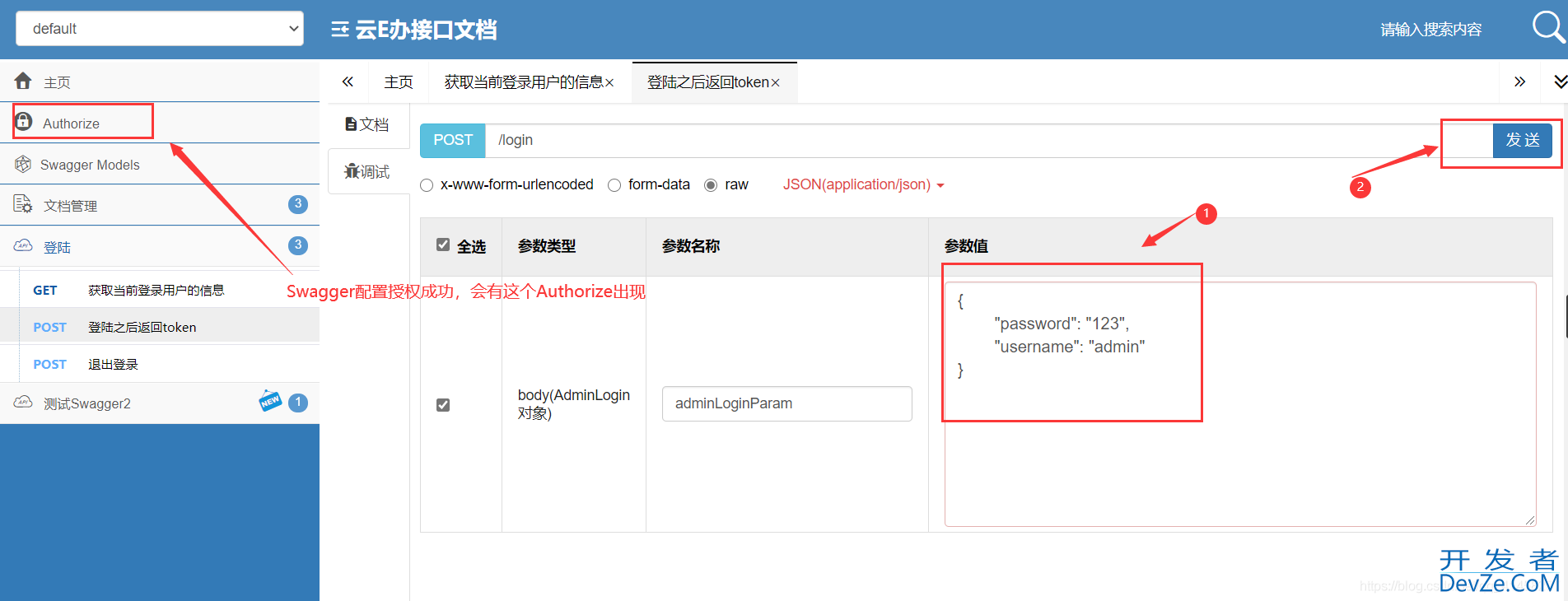Click the 文档管理 document icon
Screen dimensions: 1568x601
(x=23, y=204)
